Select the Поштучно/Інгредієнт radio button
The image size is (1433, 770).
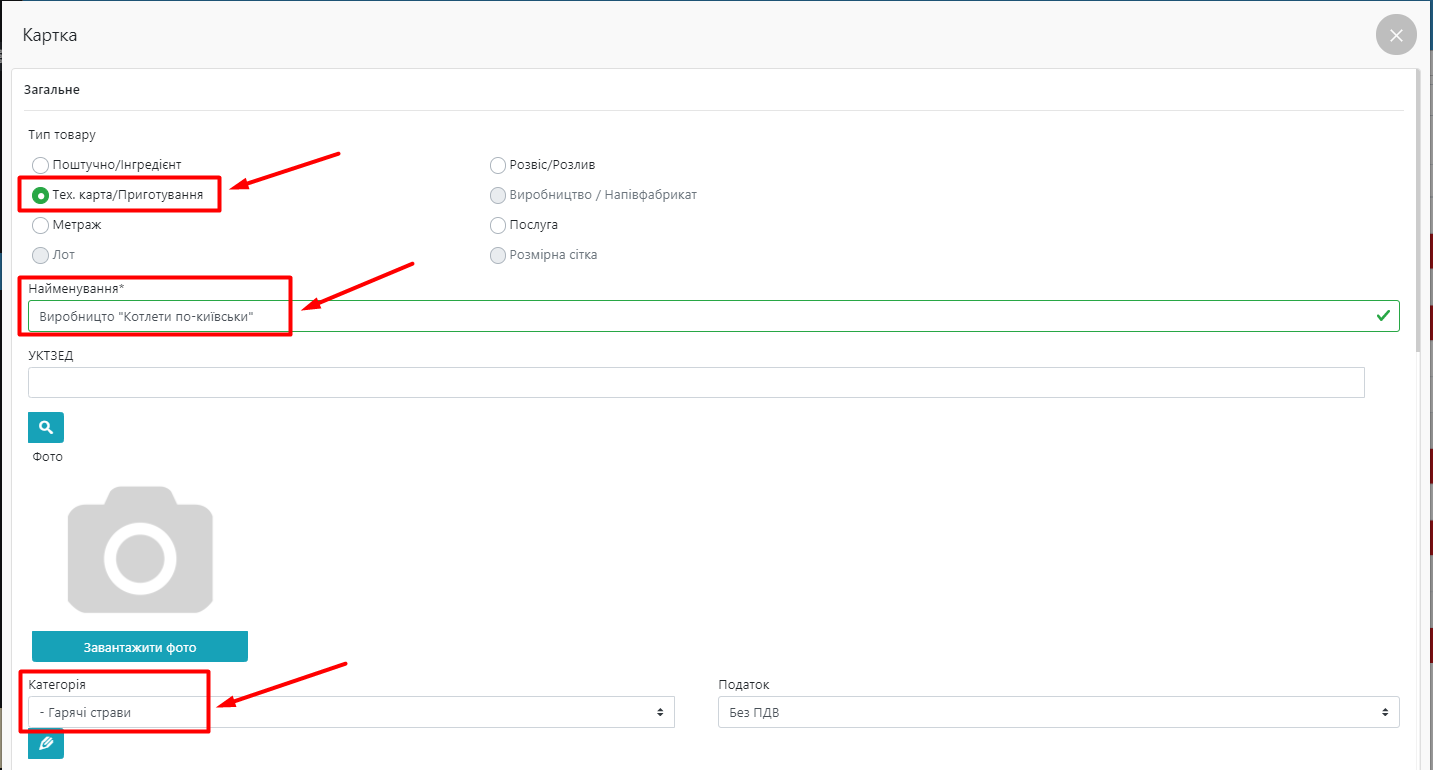click(x=41, y=165)
